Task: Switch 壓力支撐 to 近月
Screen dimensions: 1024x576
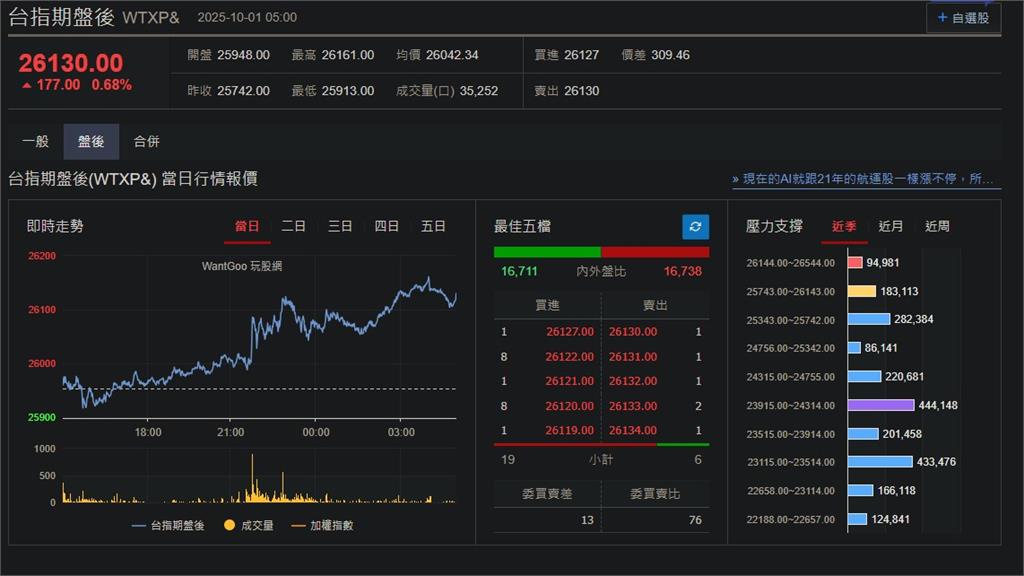Action: coord(891,226)
